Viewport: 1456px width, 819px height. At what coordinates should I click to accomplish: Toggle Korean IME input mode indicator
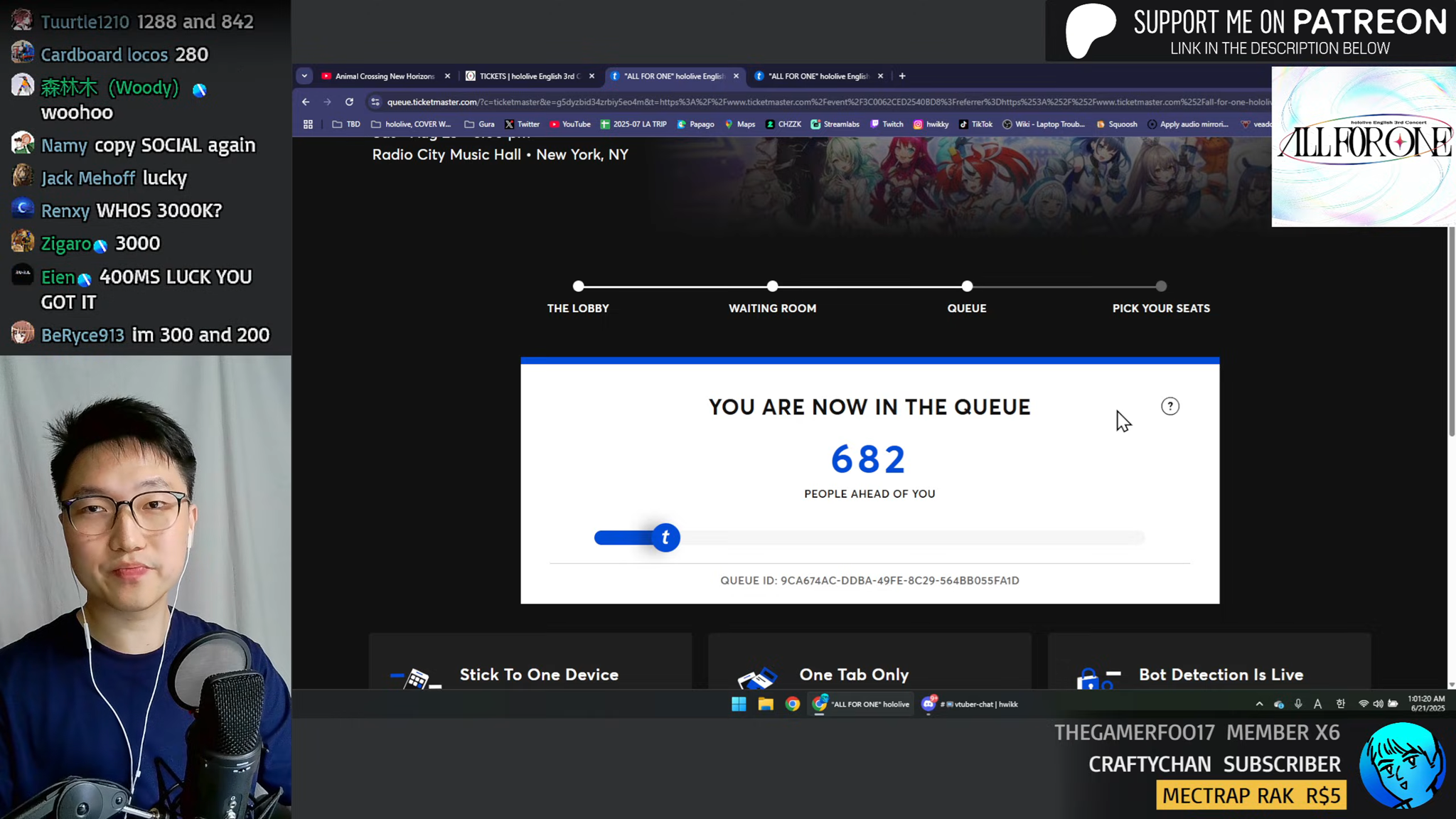[1340, 704]
